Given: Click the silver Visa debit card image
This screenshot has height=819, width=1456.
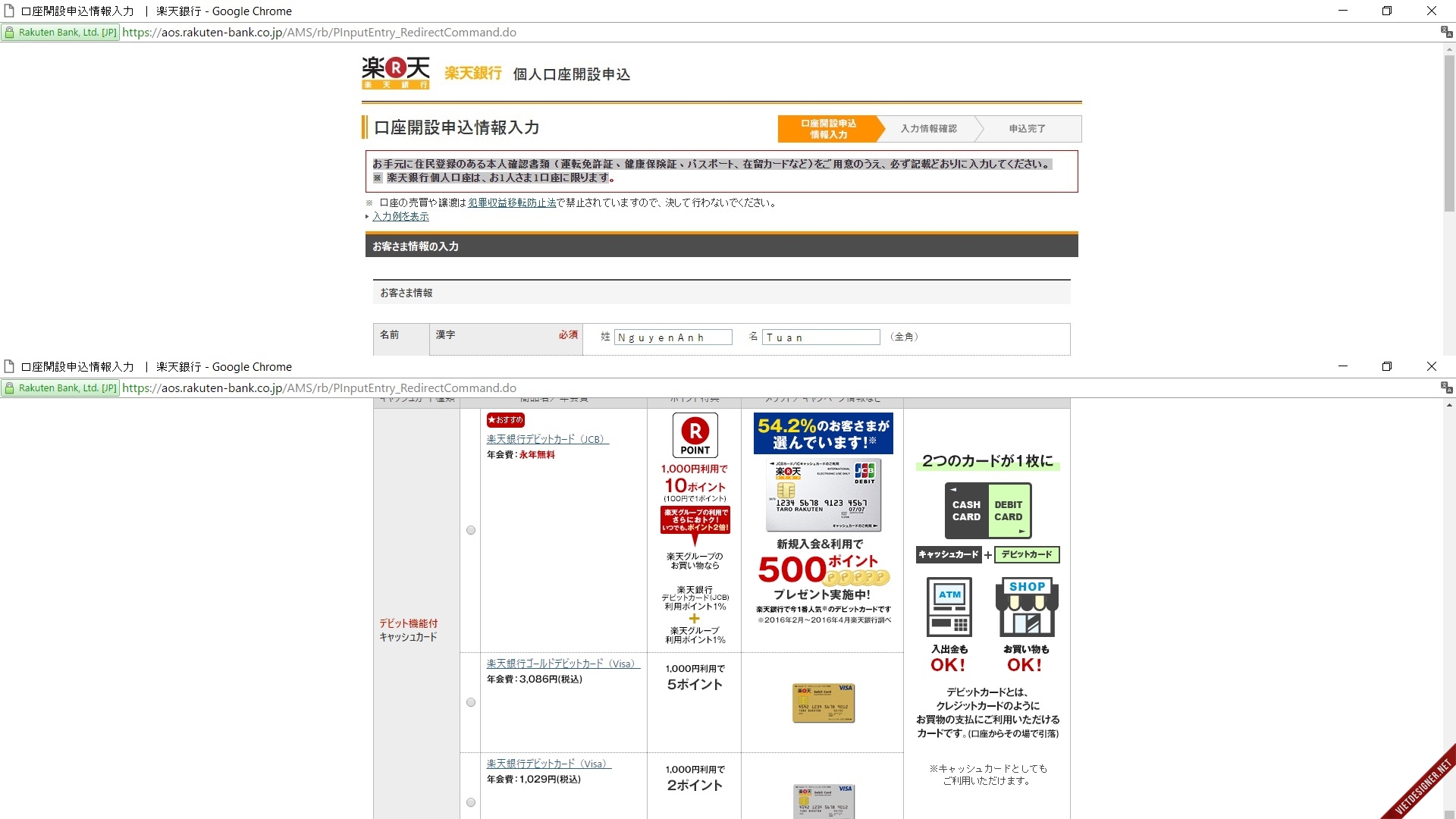Looking at the screenshot, I should 824,802.
